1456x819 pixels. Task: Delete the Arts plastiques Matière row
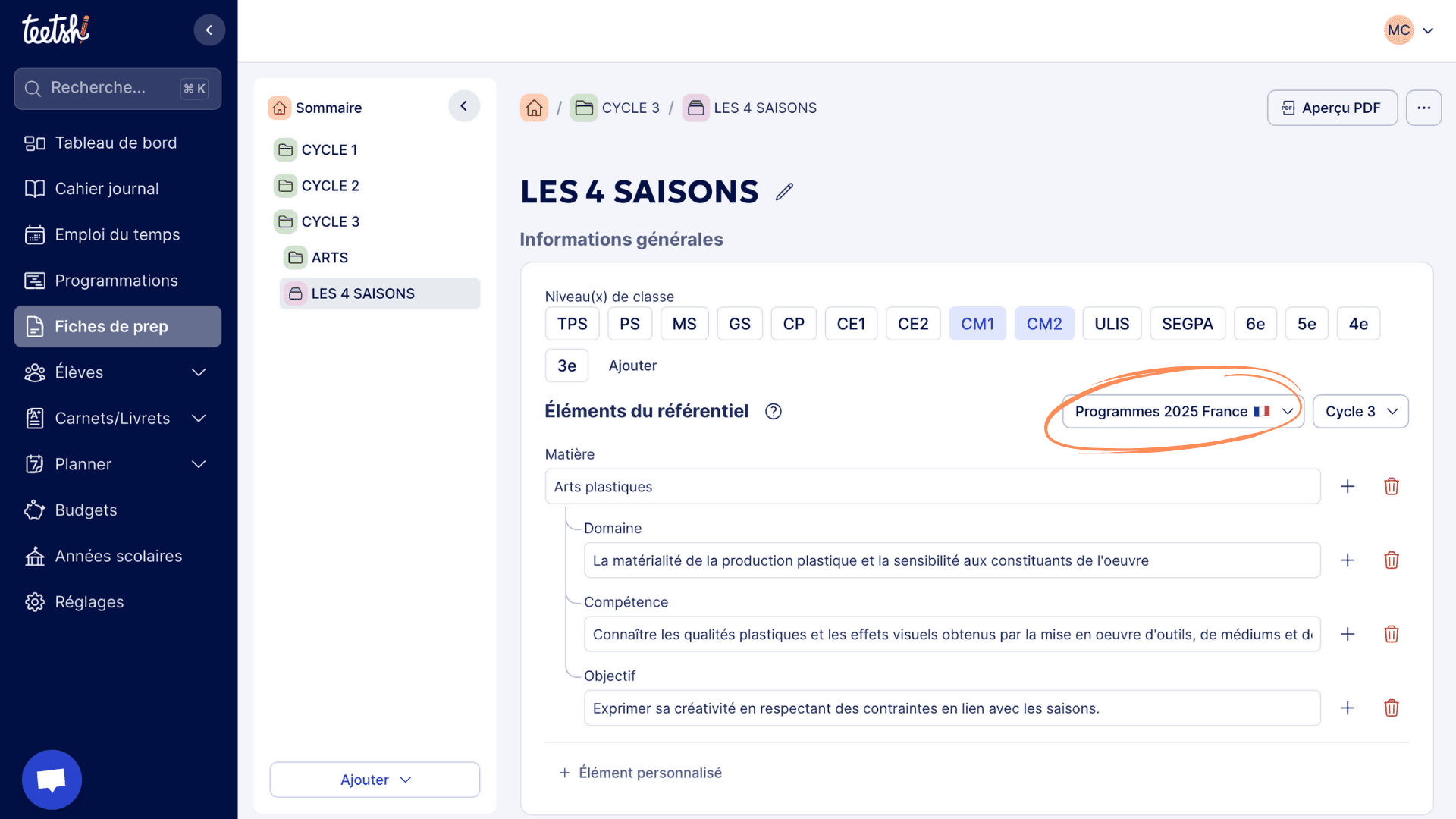tap(1391, 486)
